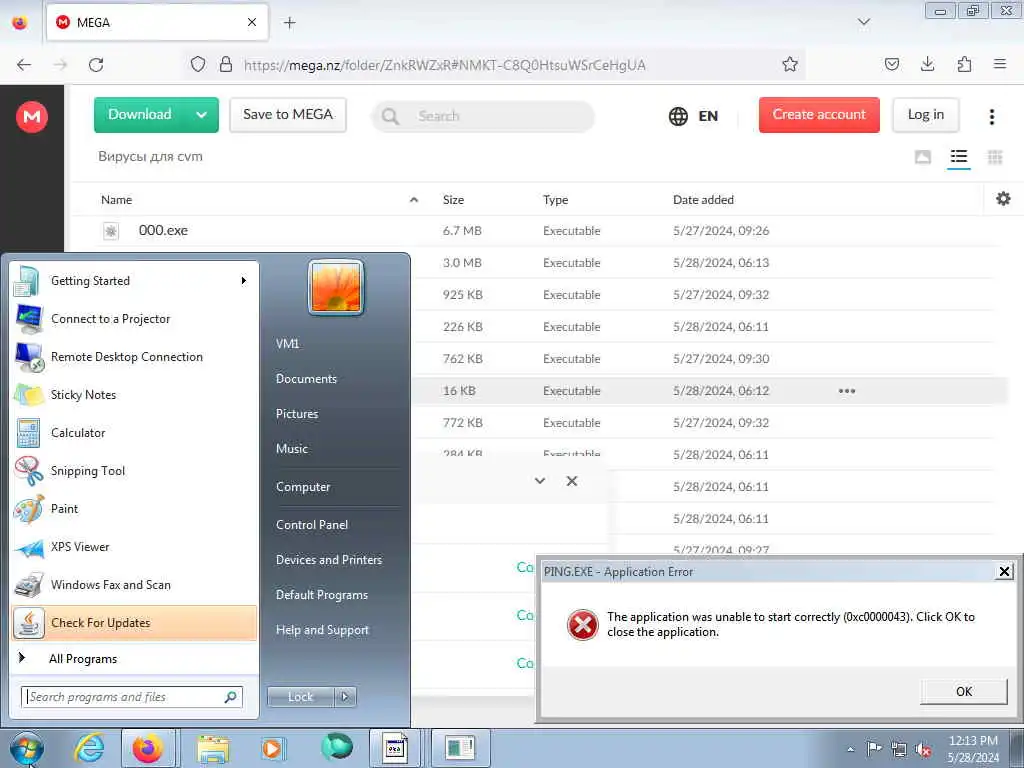List all tabs with the chevron
1024x768 pixels.
pyautogui.click(x=863, y=23)
